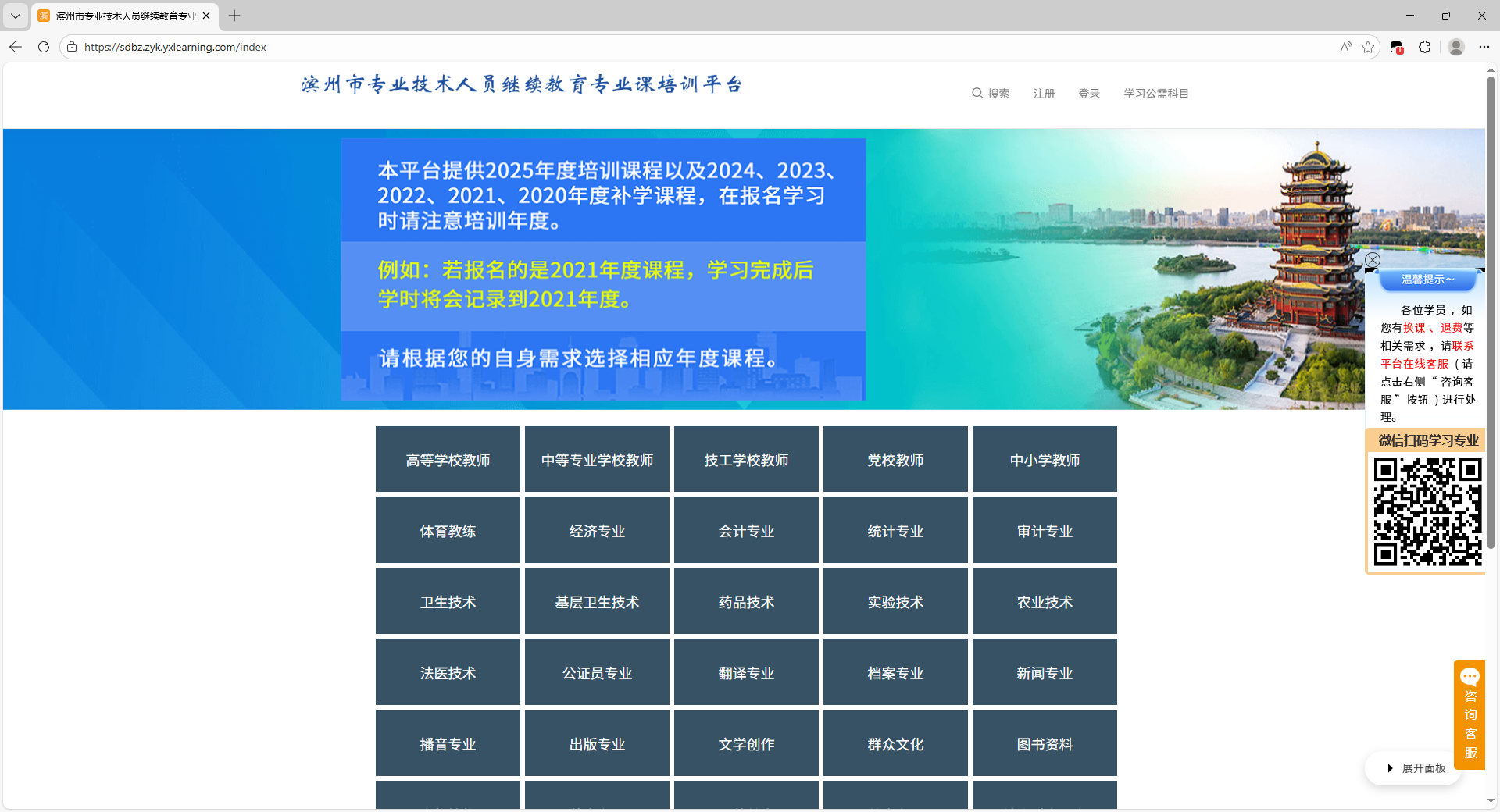Expand the 展开面板 panel
The width and height of the screenshot is (1500, 812).
(x=1416, y=768)
